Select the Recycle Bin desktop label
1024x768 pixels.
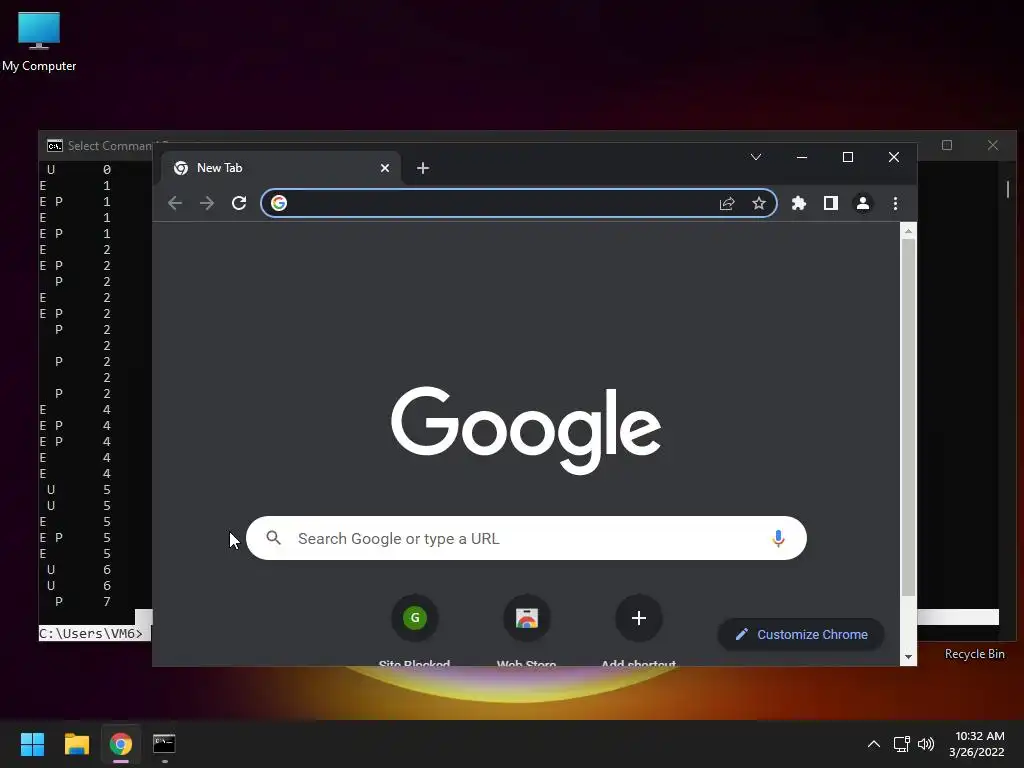pyautogui.click(x=974, y=654)
